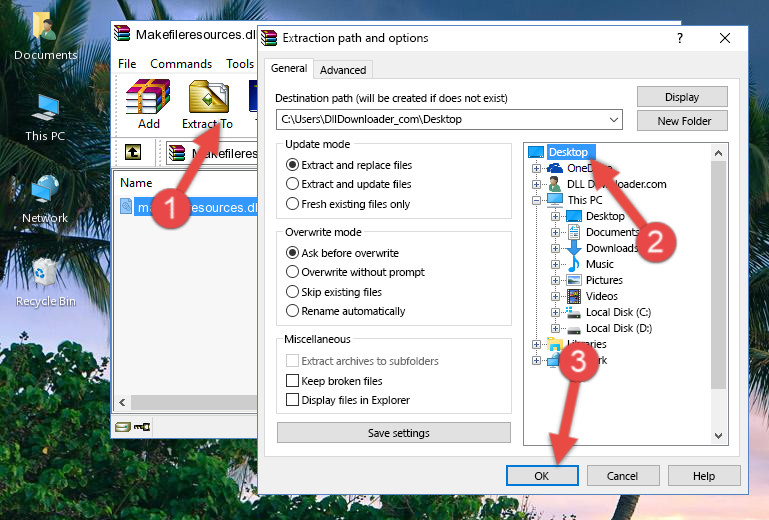The image size is (769, 520).
Task: Expand the Videos tree node
Action: pos(555,296)
